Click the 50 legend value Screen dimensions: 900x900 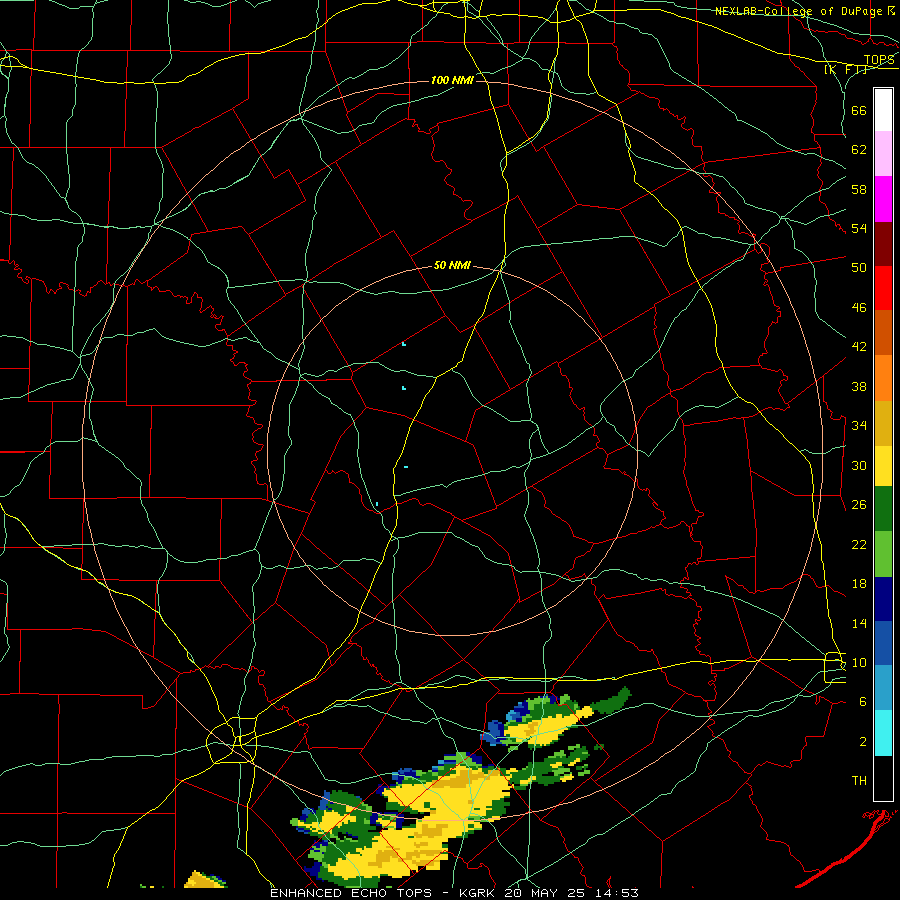pyautogui.click(x=859, y=267)
